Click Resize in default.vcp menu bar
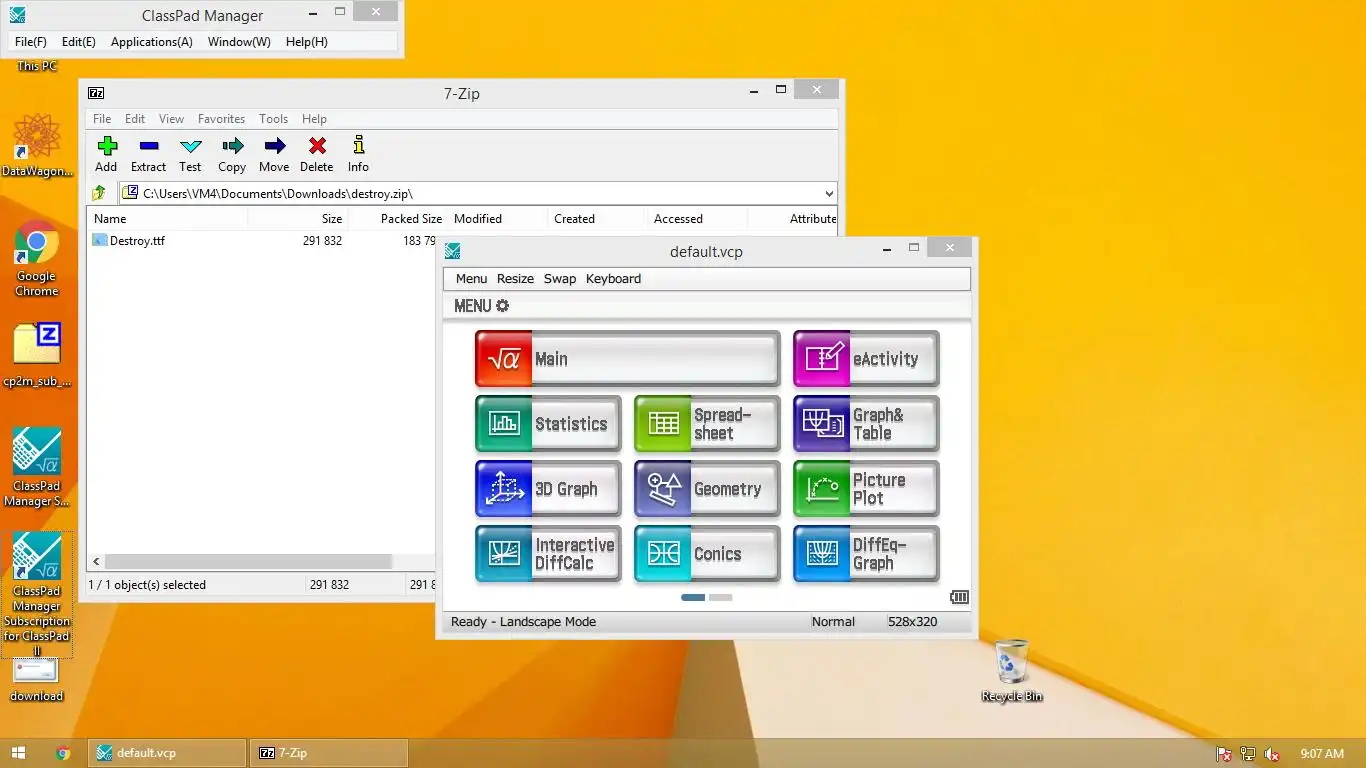Viewport: 1366px width, 768px height. 515,279
